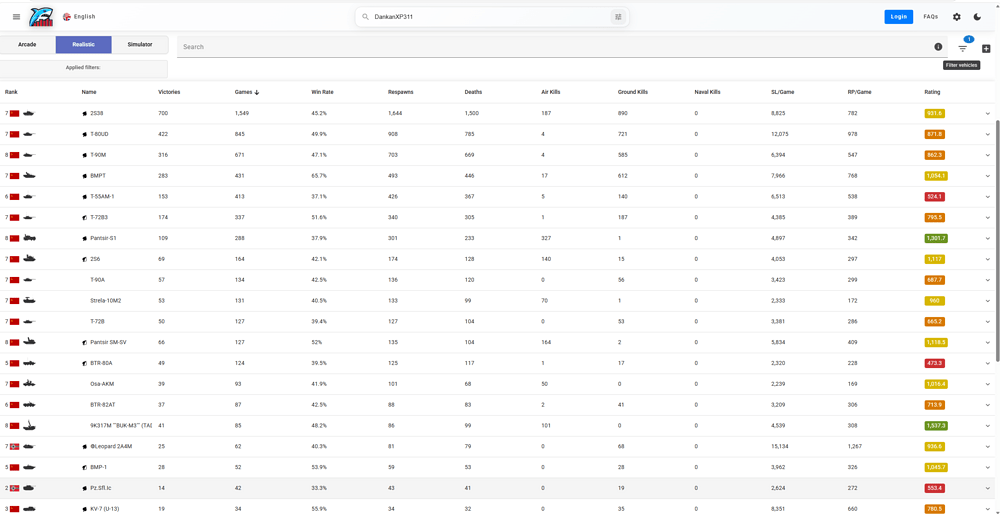Click the Pantsir SM-SV vehicle silhouette icon
This screenshot has height=514, width=1000.
pyautogui.click(x=29, y=342)
